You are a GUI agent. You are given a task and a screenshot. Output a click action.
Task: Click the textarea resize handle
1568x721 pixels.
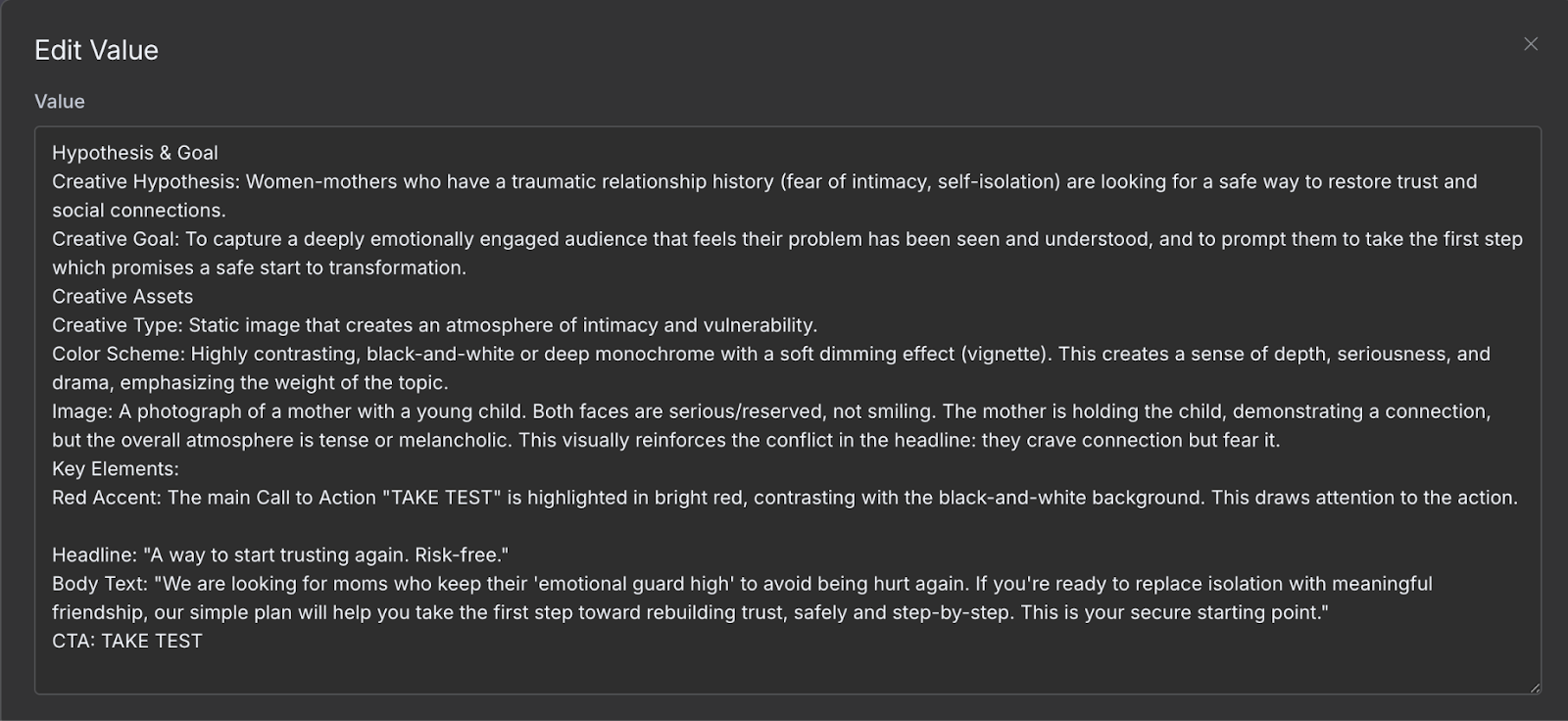coord(1534,687)
